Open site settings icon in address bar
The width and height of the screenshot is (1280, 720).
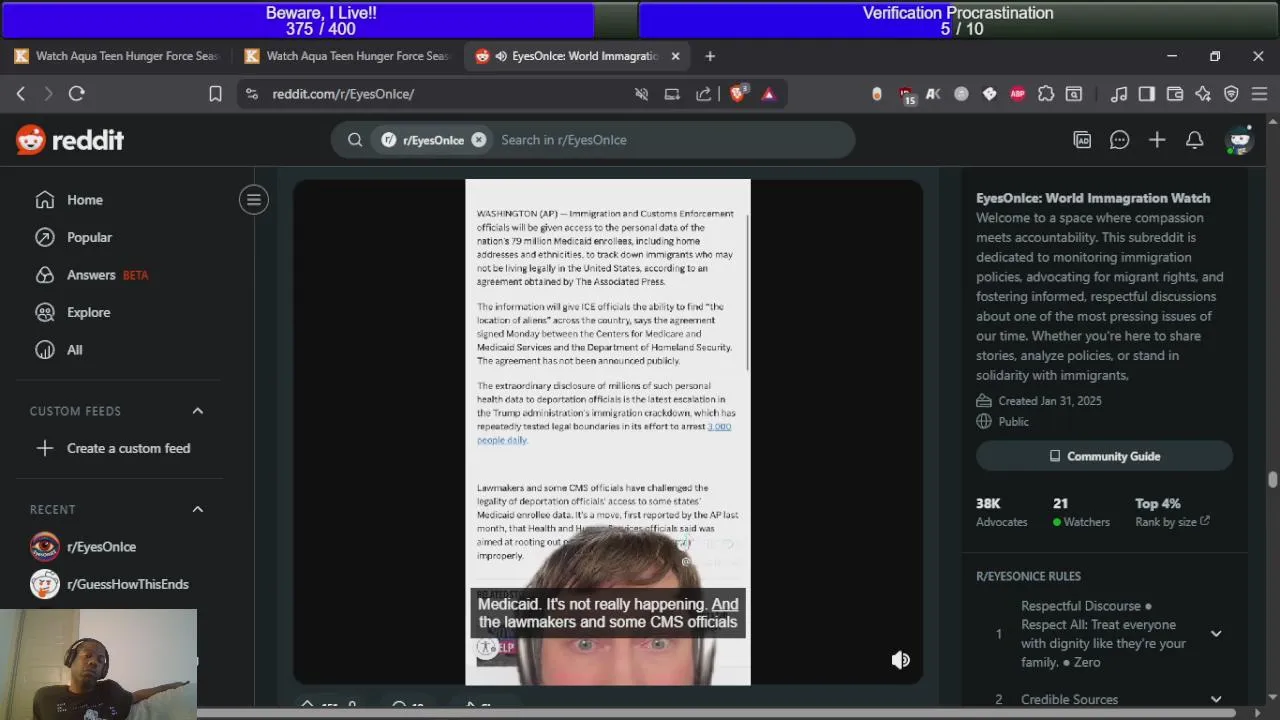pyautogui.click(x=253, y=94)
